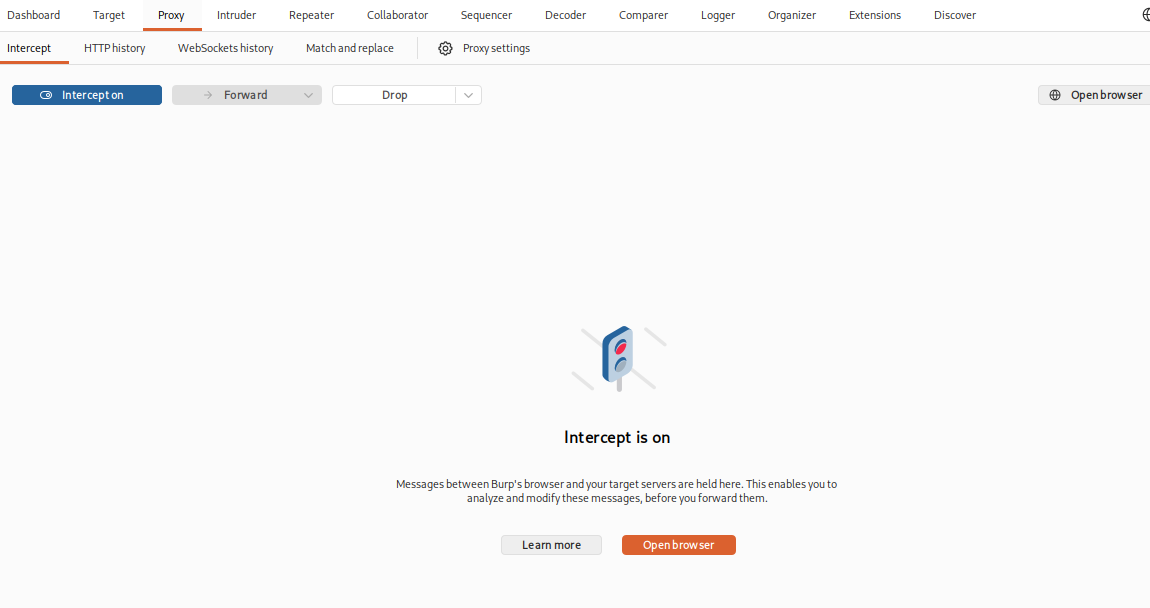Click the arrow icon on Forward button
This screenshot has height=608, width=1150.
click(x=208, y=95)
